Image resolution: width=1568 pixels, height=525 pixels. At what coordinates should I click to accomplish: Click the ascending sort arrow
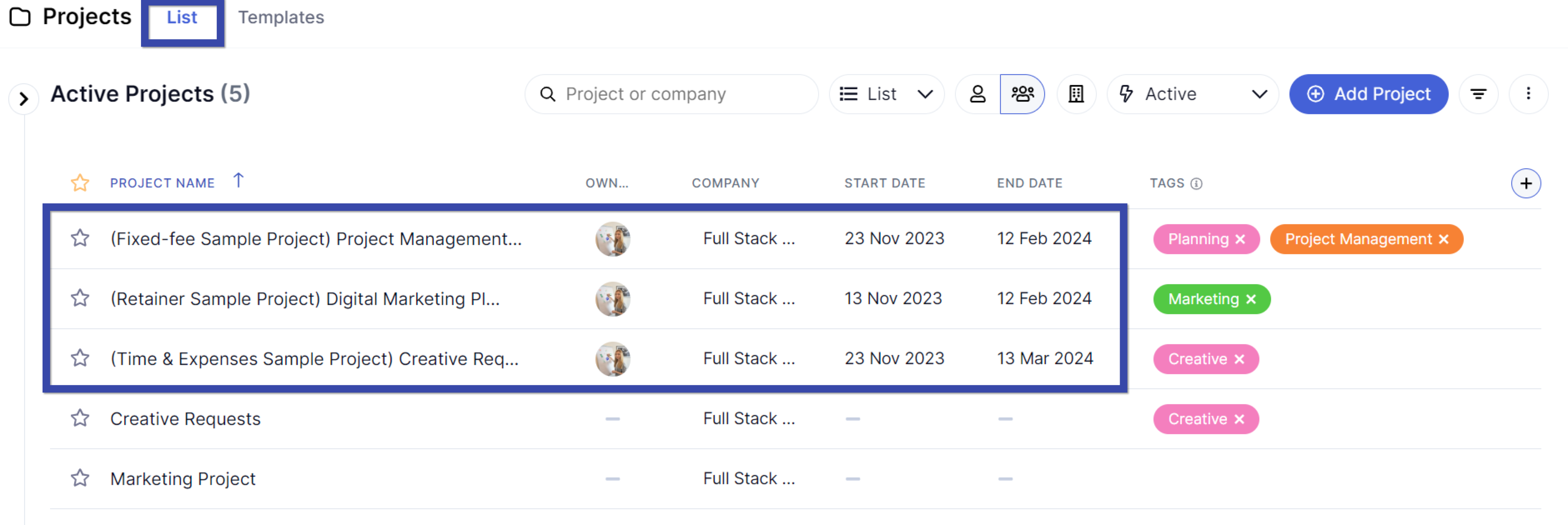pyautogui.click(x=239, y=181)
